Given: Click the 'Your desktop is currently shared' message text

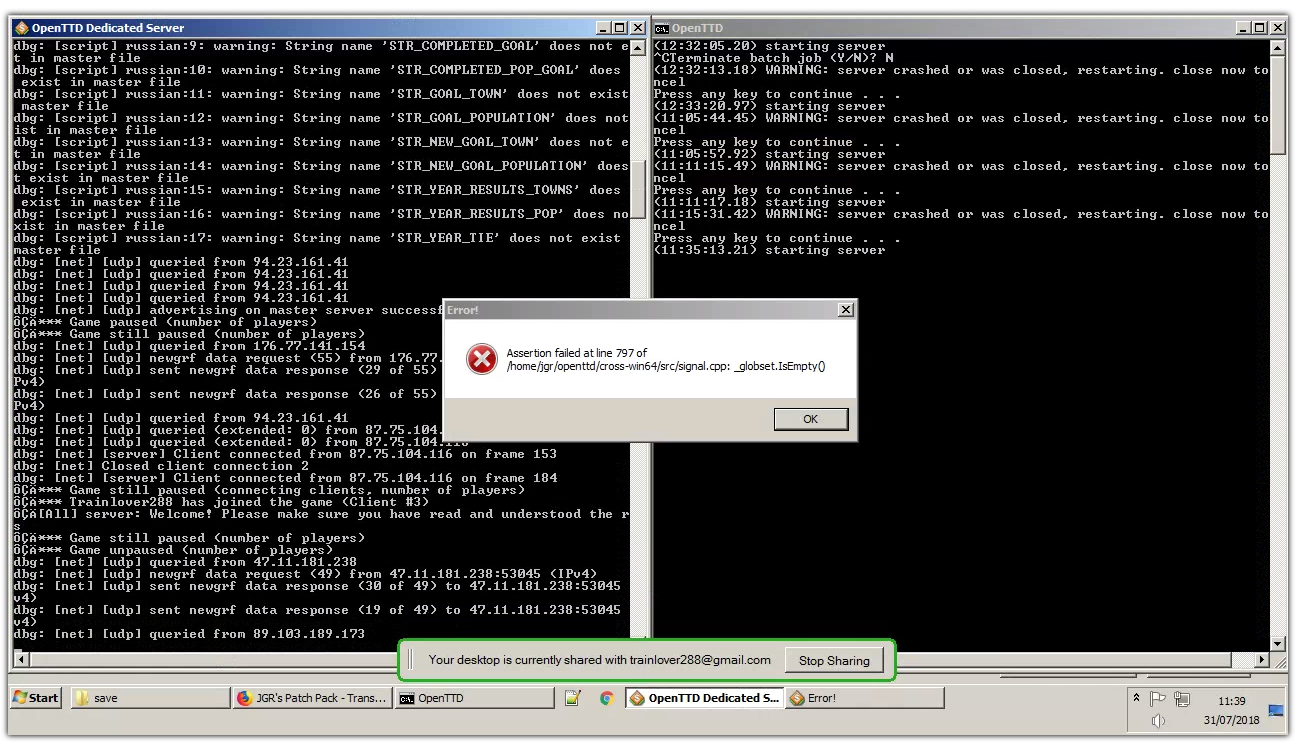Looking at the screenshot, I should coord(600,660).
